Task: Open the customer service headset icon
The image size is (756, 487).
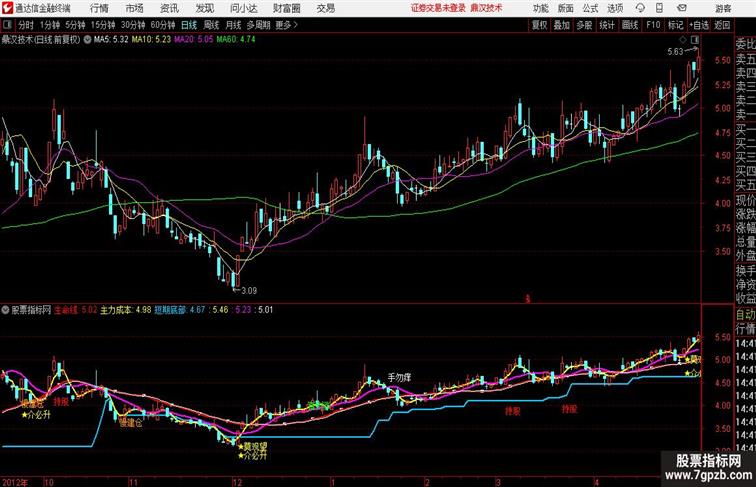Action: 640,8
